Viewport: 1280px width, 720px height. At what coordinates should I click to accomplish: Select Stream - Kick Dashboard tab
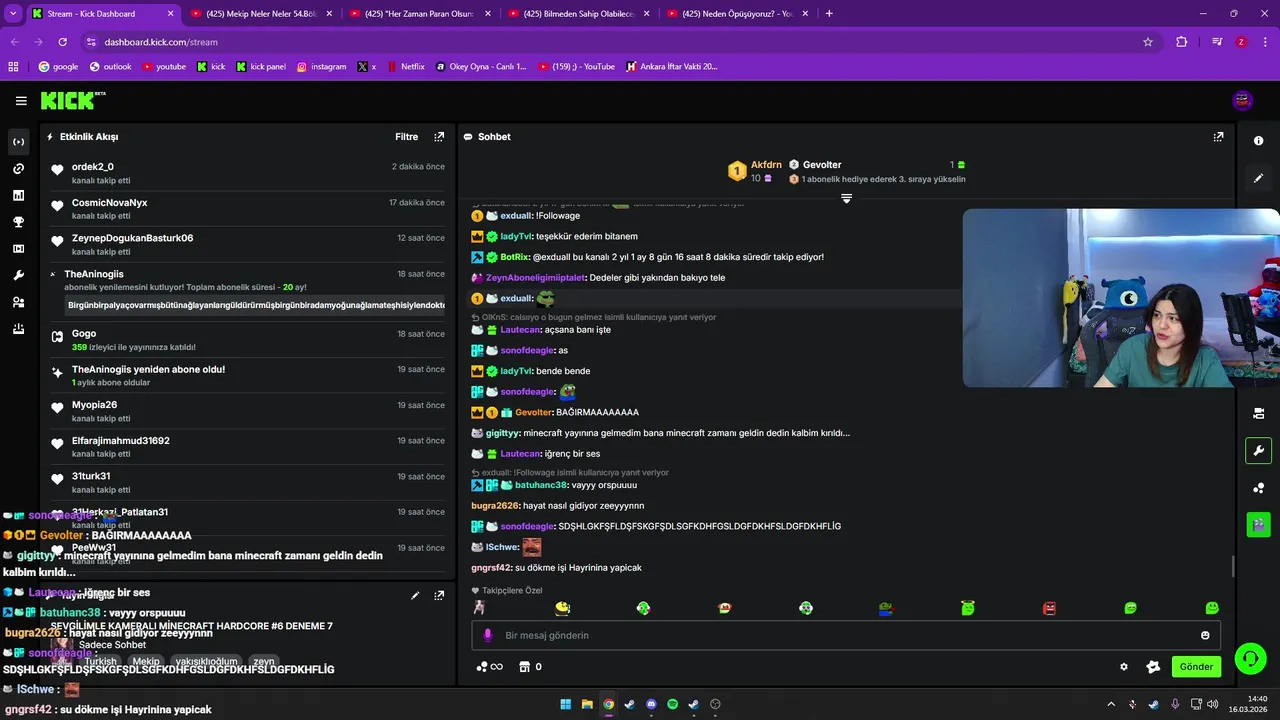point(101,14)
